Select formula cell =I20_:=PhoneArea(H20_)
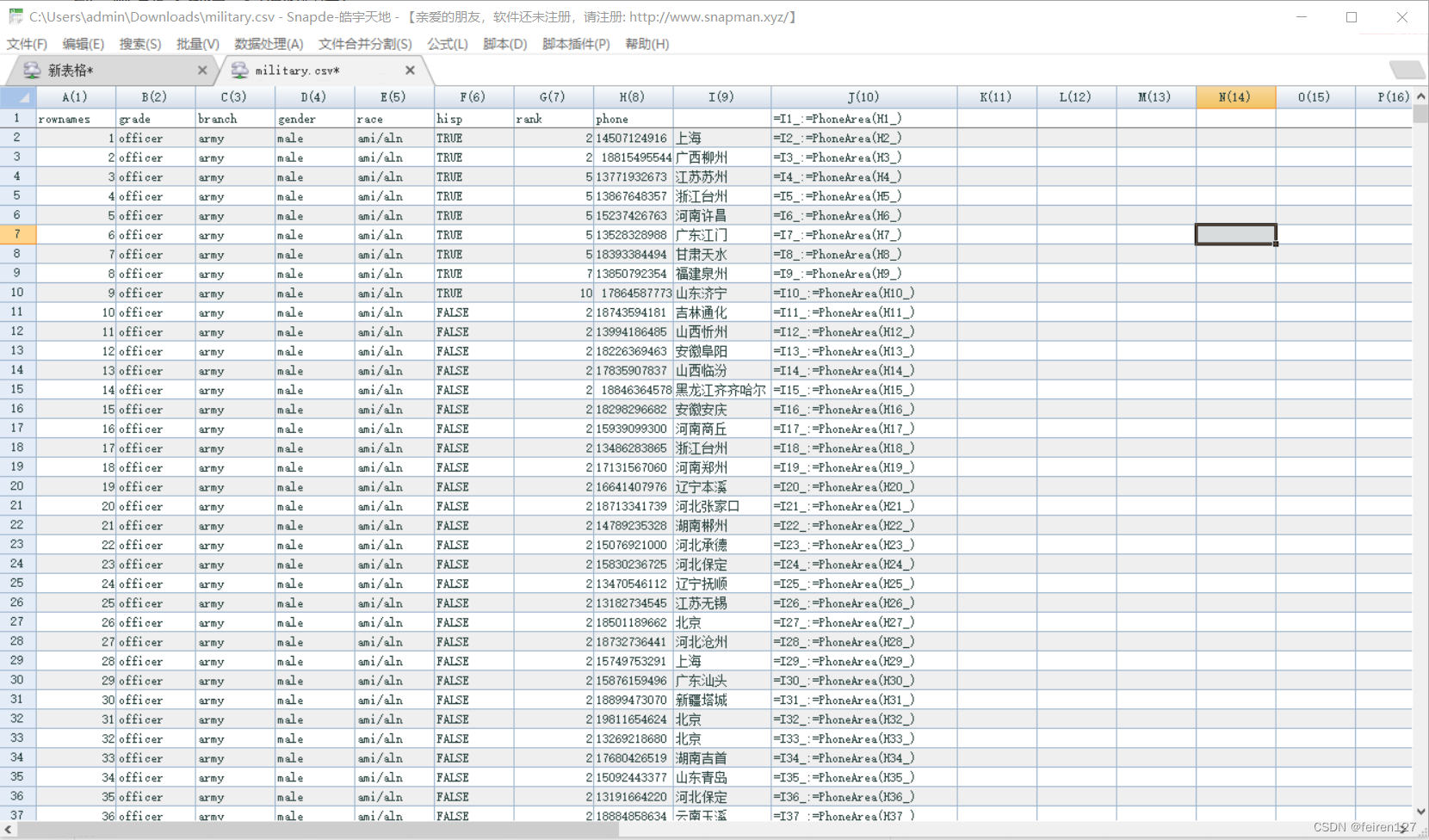The height and width of the screenshot is (840, 1429). (x=863, y=486)
